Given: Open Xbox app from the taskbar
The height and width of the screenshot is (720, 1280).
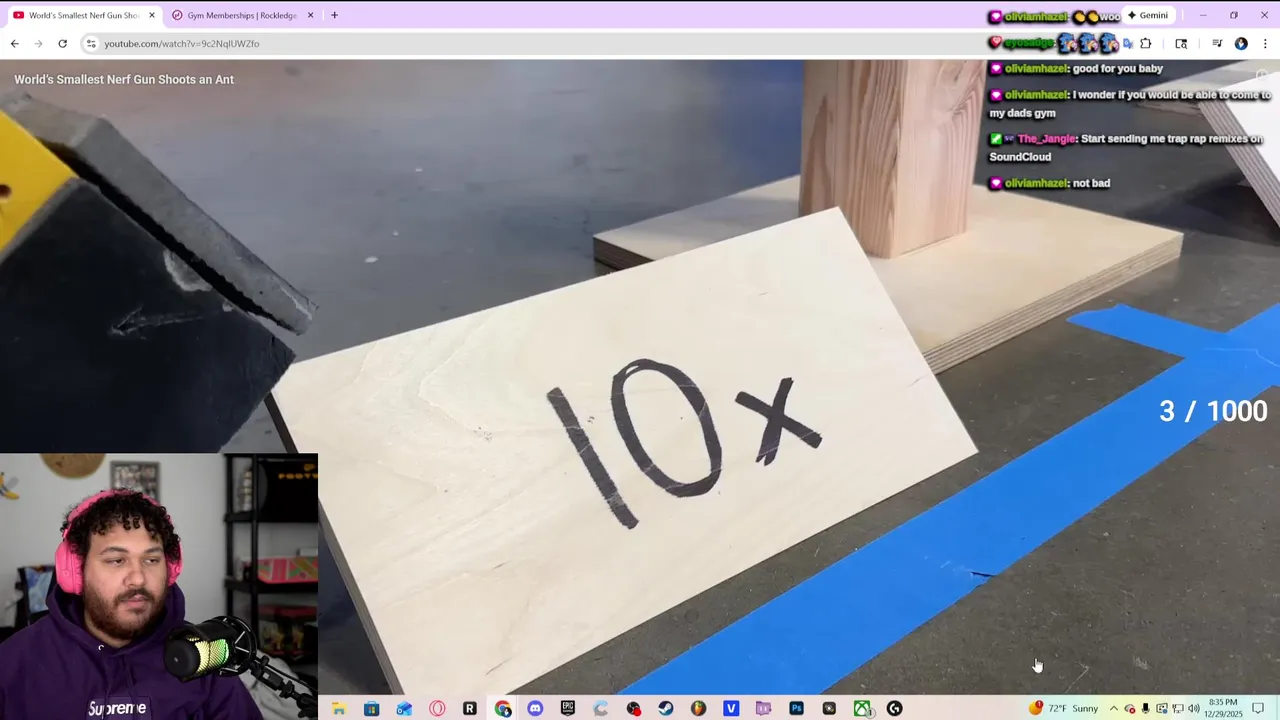Looking at the screenshot, I should pos(861,708).
